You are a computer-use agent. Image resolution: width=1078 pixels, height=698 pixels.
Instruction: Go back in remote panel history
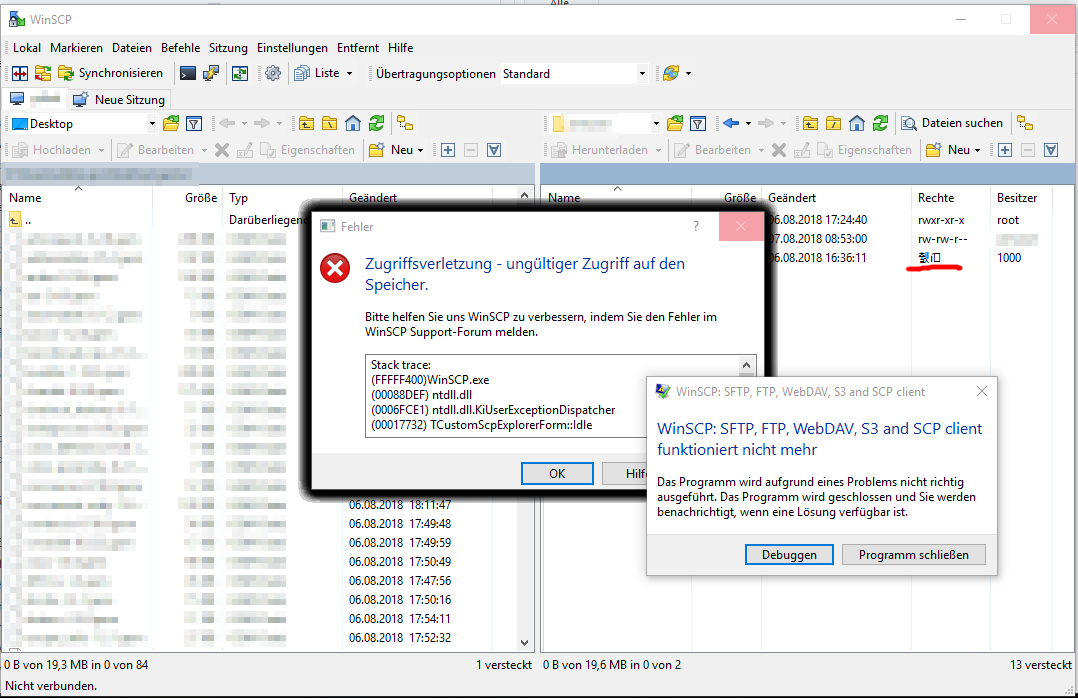pos(731,123)
